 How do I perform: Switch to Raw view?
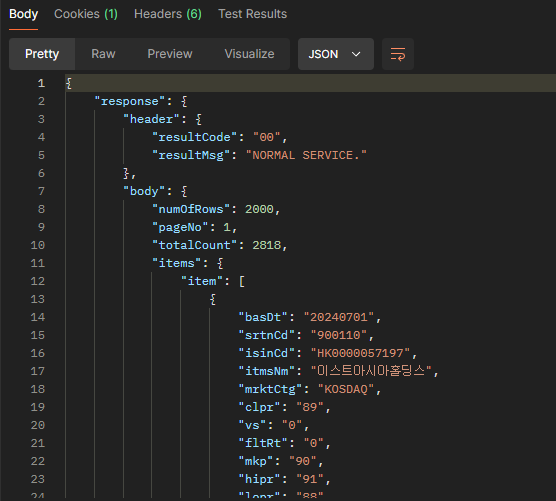pos(103,54)
